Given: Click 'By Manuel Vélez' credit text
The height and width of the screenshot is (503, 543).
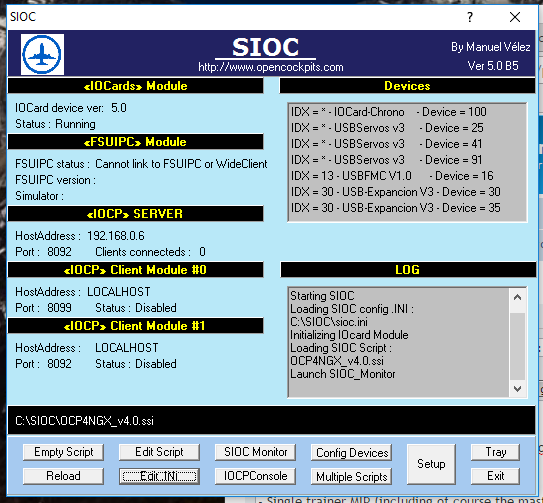Looking at the screenshot, I should [x=491, y=47].
